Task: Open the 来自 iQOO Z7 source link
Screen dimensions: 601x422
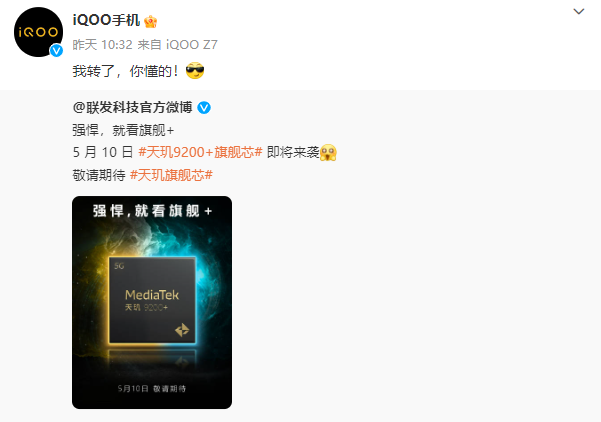Action: pos(177,45)
